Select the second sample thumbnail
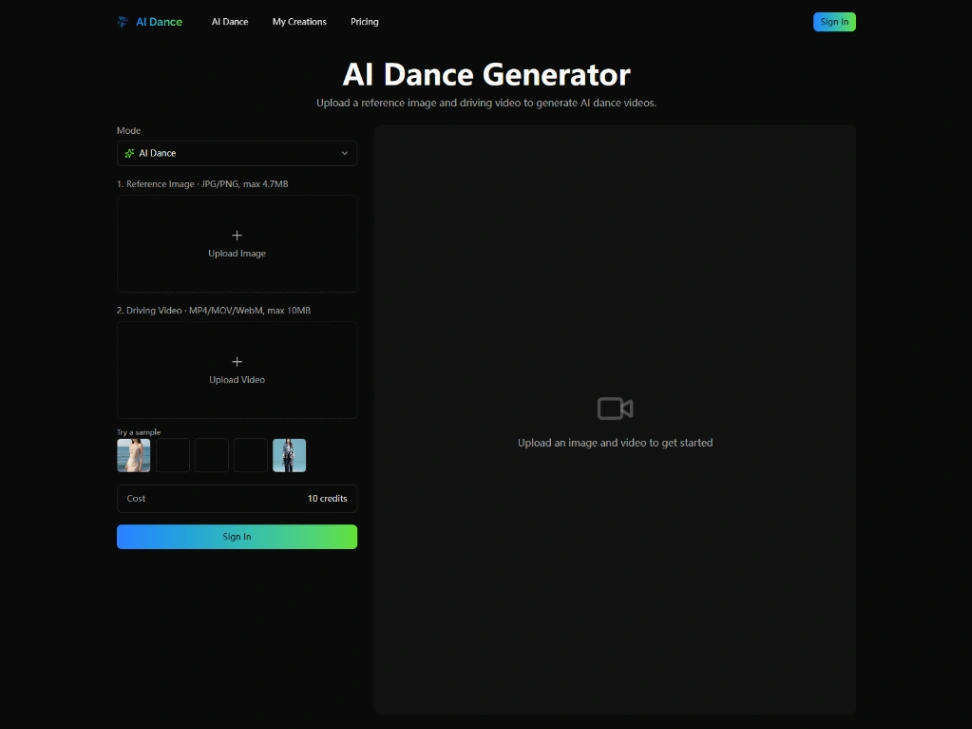 point(173,455)
